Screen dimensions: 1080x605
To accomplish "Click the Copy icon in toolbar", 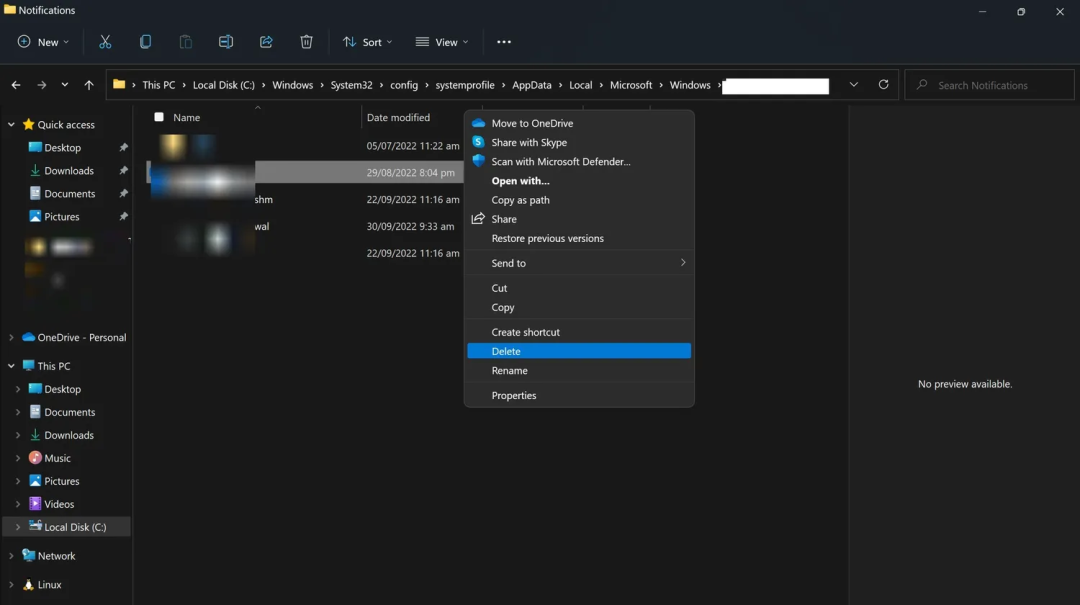I will tap(145, 42).
